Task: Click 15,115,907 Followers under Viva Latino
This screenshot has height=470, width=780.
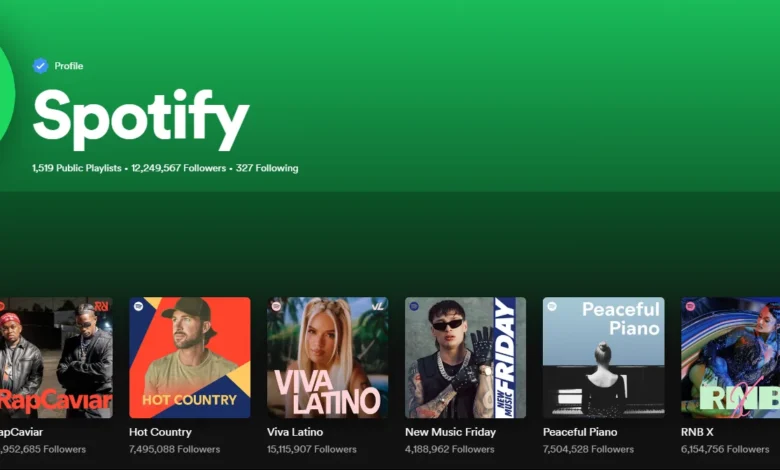Action: pos(311,449)
